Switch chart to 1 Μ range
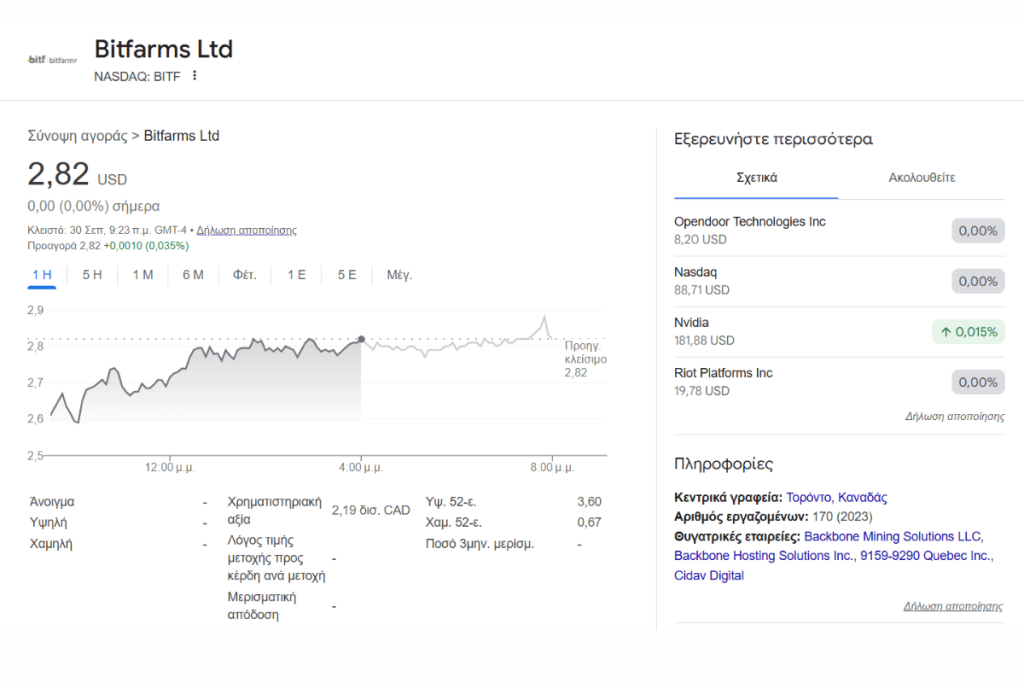1024x683 pixels. (142, 275)
